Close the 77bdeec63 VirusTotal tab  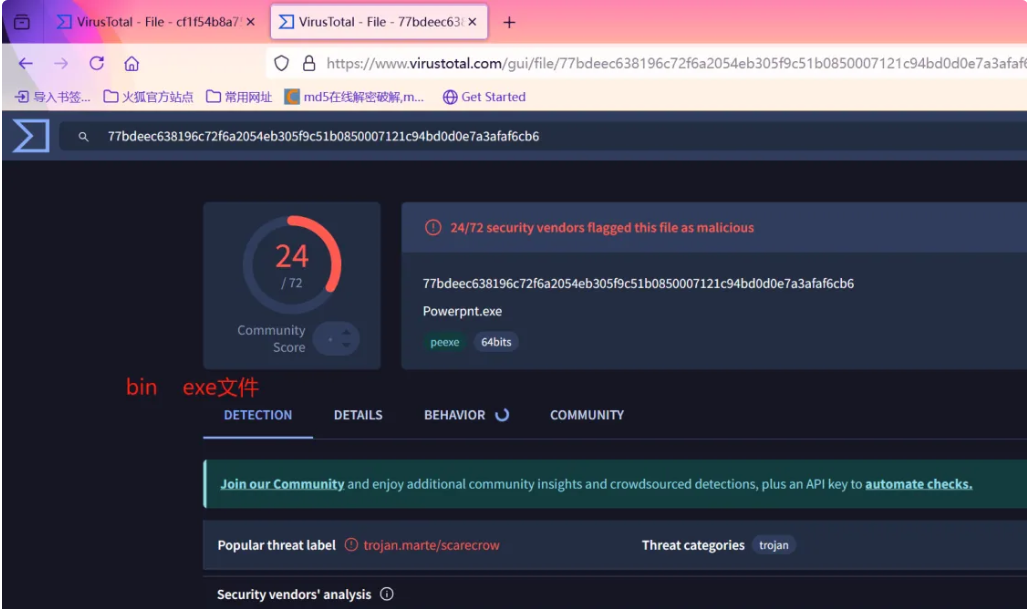[472, 22]
